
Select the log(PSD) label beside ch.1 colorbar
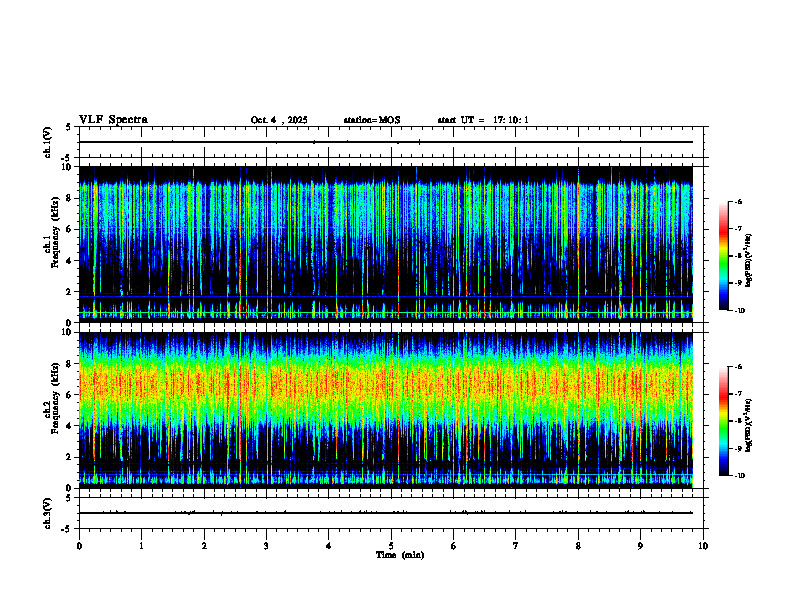point(748,260)
